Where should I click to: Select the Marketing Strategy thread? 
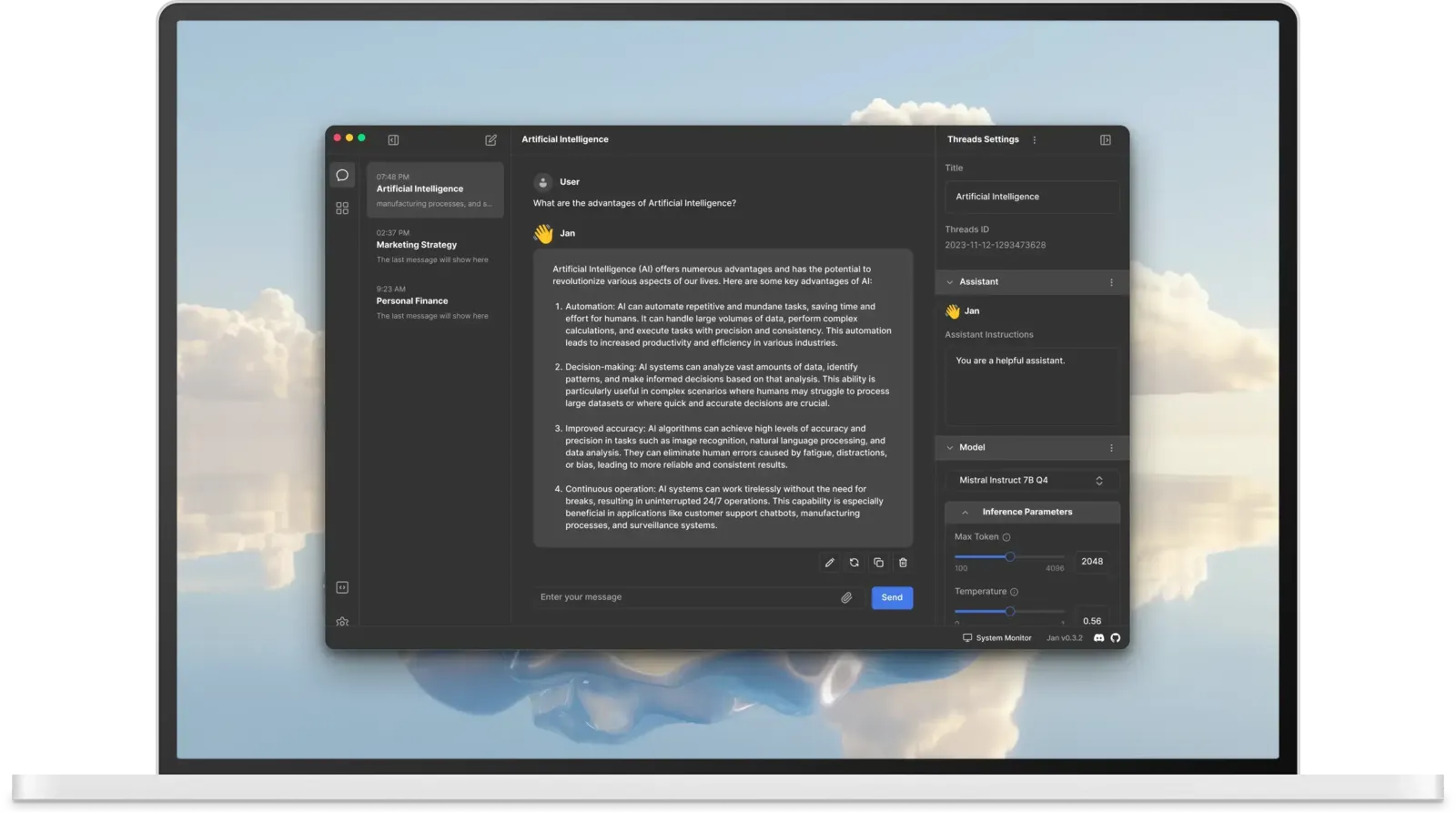tap(435, 246)
